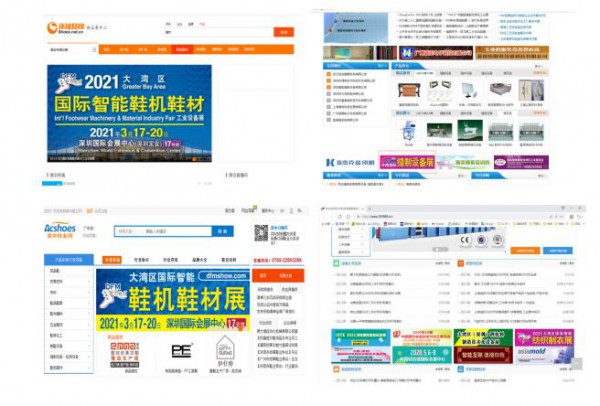600x406 pixels.
Task: Click the orange Shoes.net.cn search button
Action: 284,32
